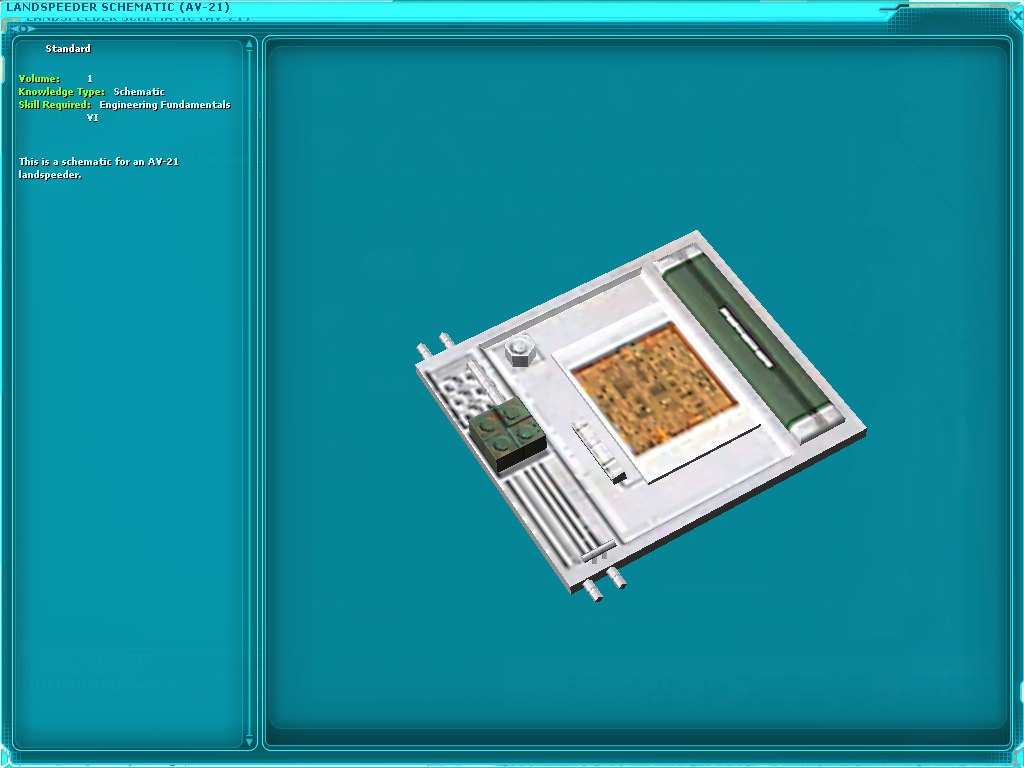Screen dimensions: 1024x768
Task: Click the 'Standard' label
Action: 68,48
